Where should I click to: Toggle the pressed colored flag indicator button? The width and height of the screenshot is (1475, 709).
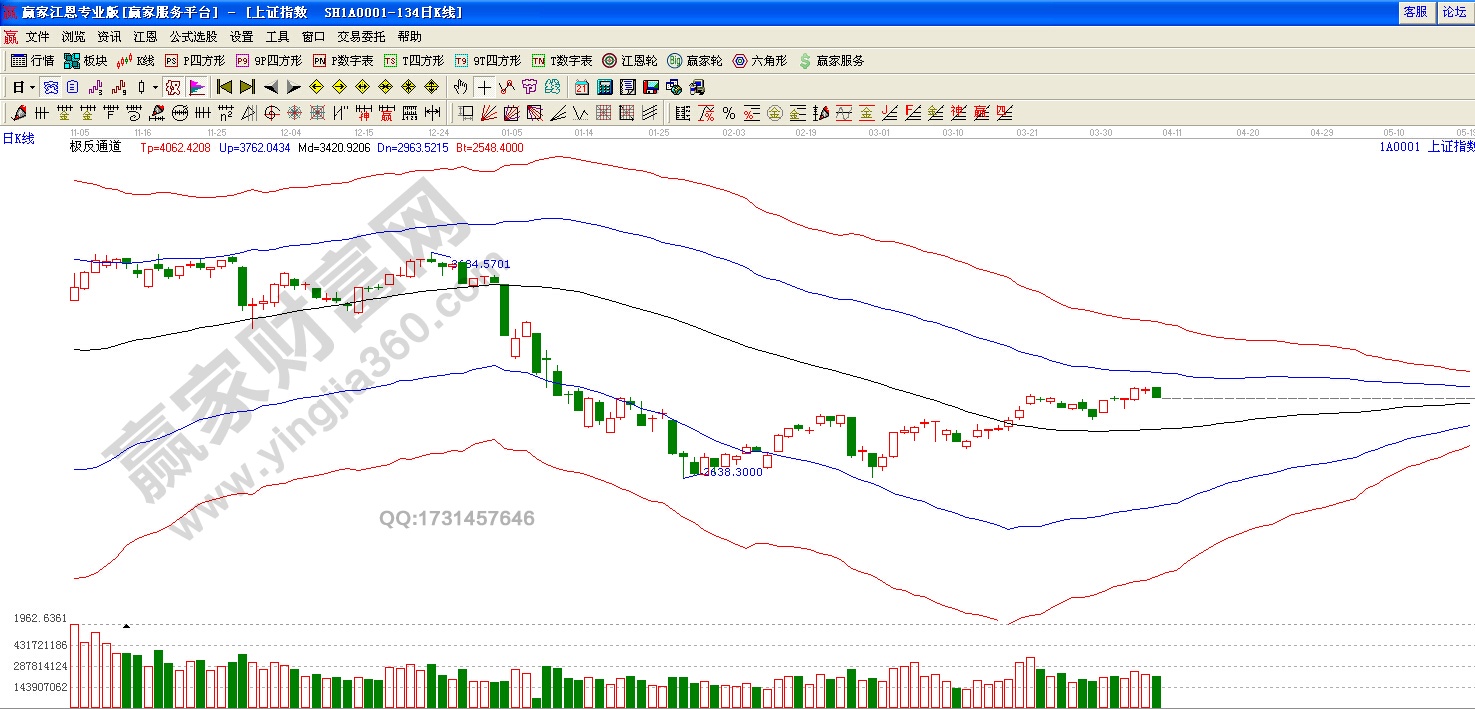(197, 87)
